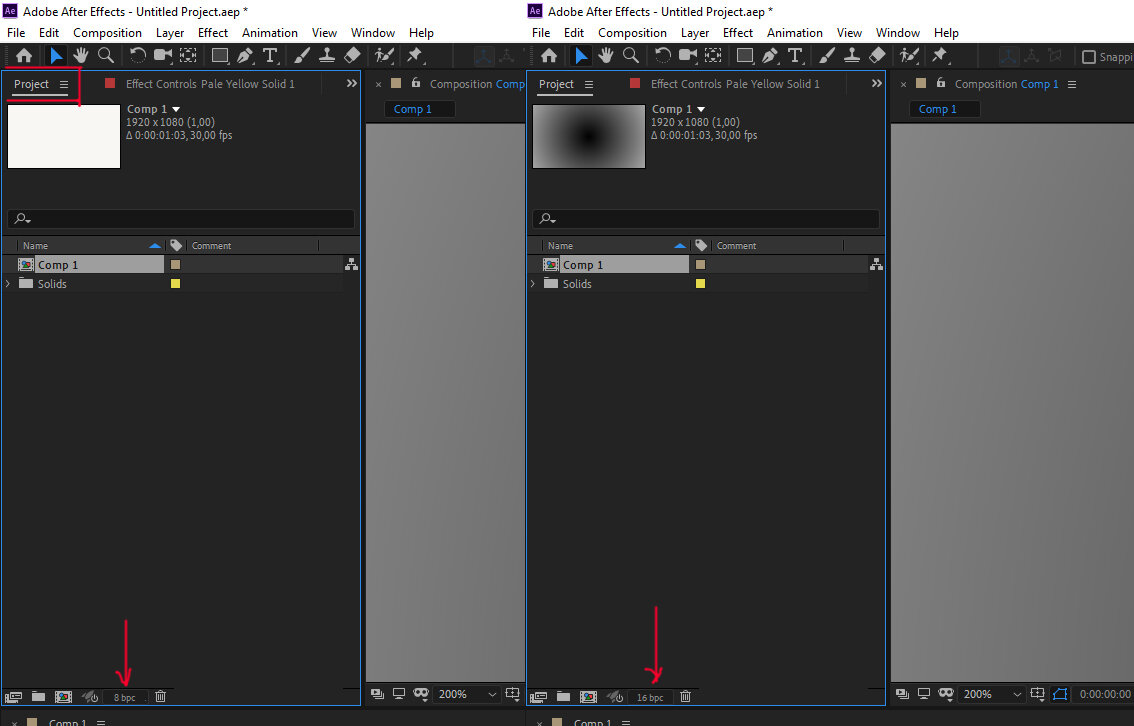Select the Pen tool in the left window
The image size is (1134, 726).
(x=245, y=56)
